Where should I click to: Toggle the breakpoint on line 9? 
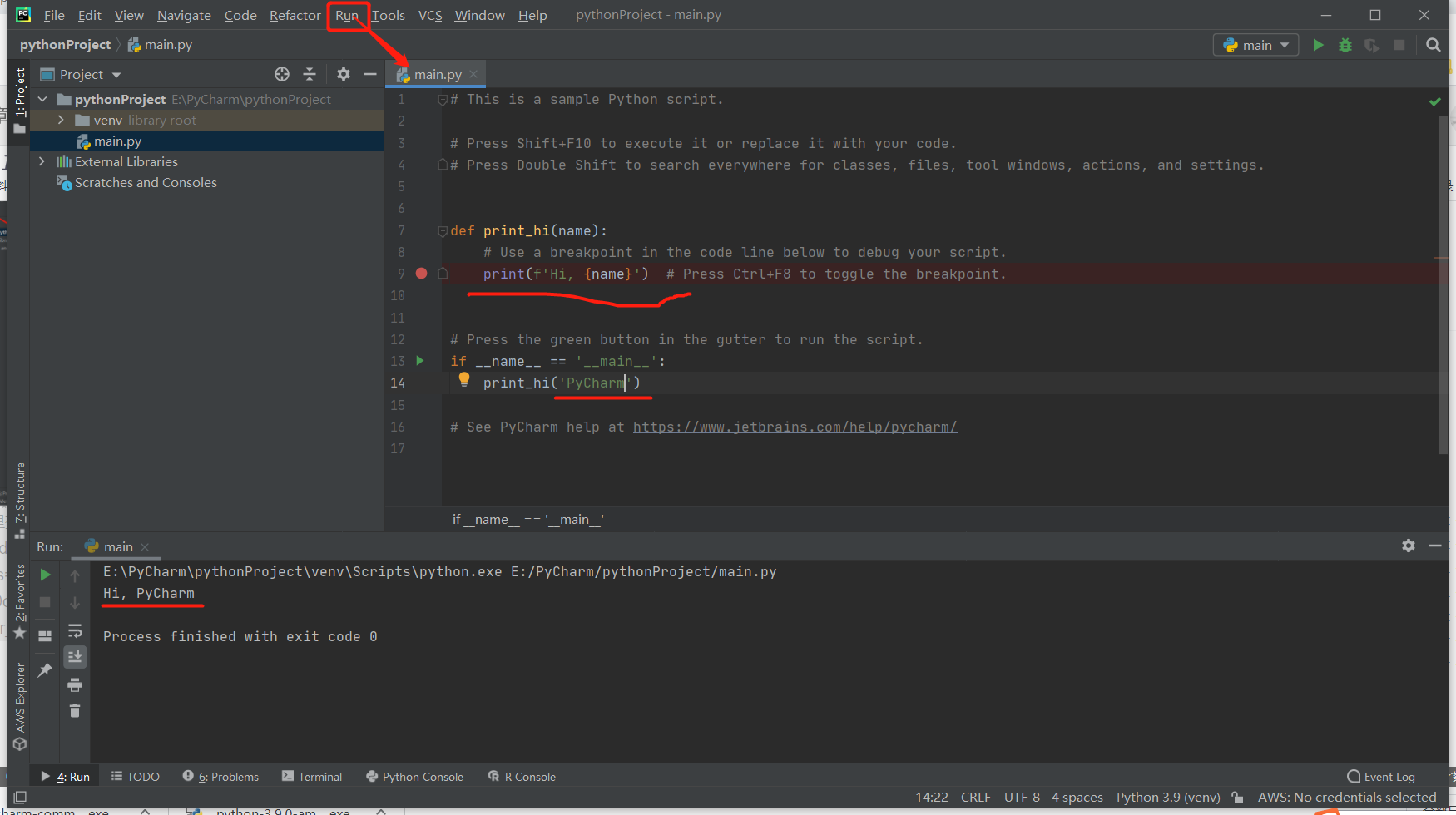coord(421,273)
